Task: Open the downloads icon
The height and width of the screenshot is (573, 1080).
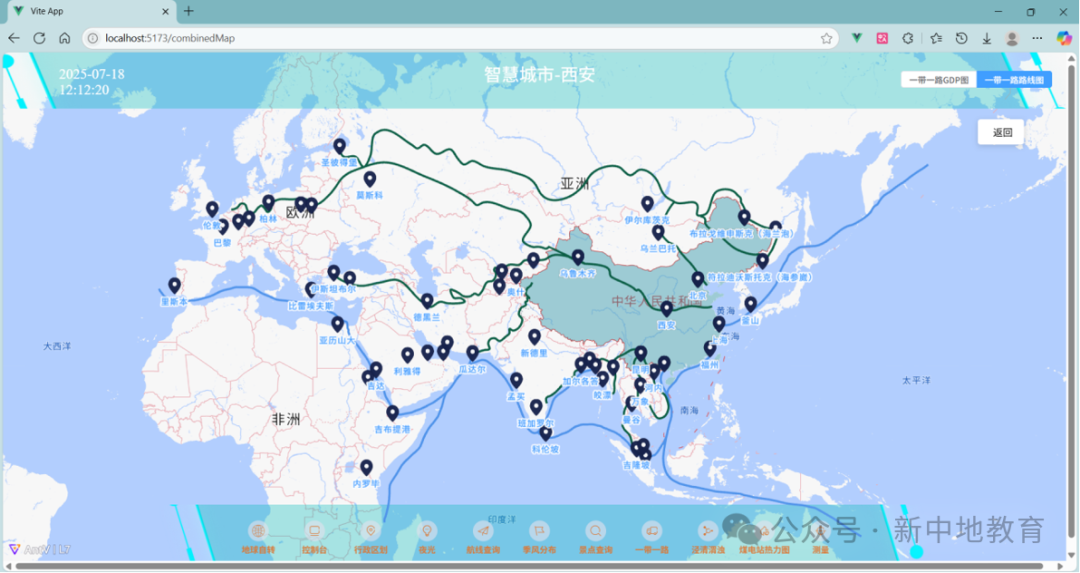Action: point(986,39)
